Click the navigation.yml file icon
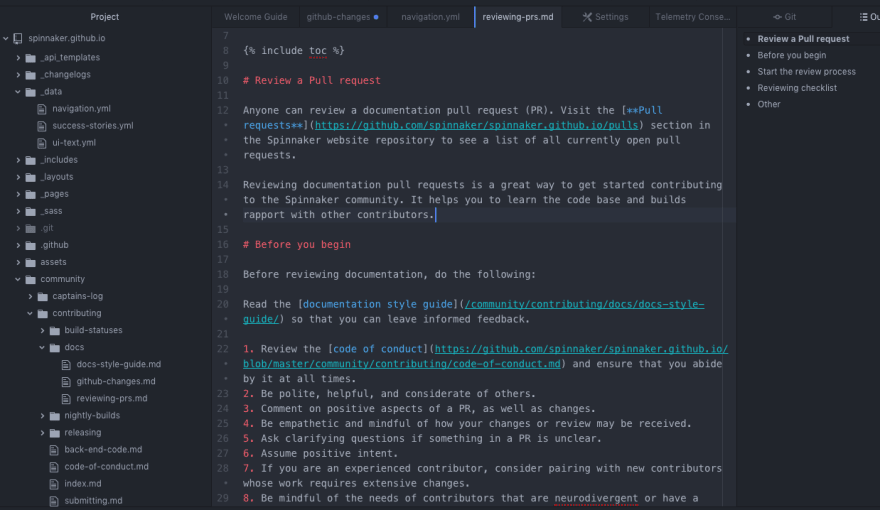 point(42,109)
